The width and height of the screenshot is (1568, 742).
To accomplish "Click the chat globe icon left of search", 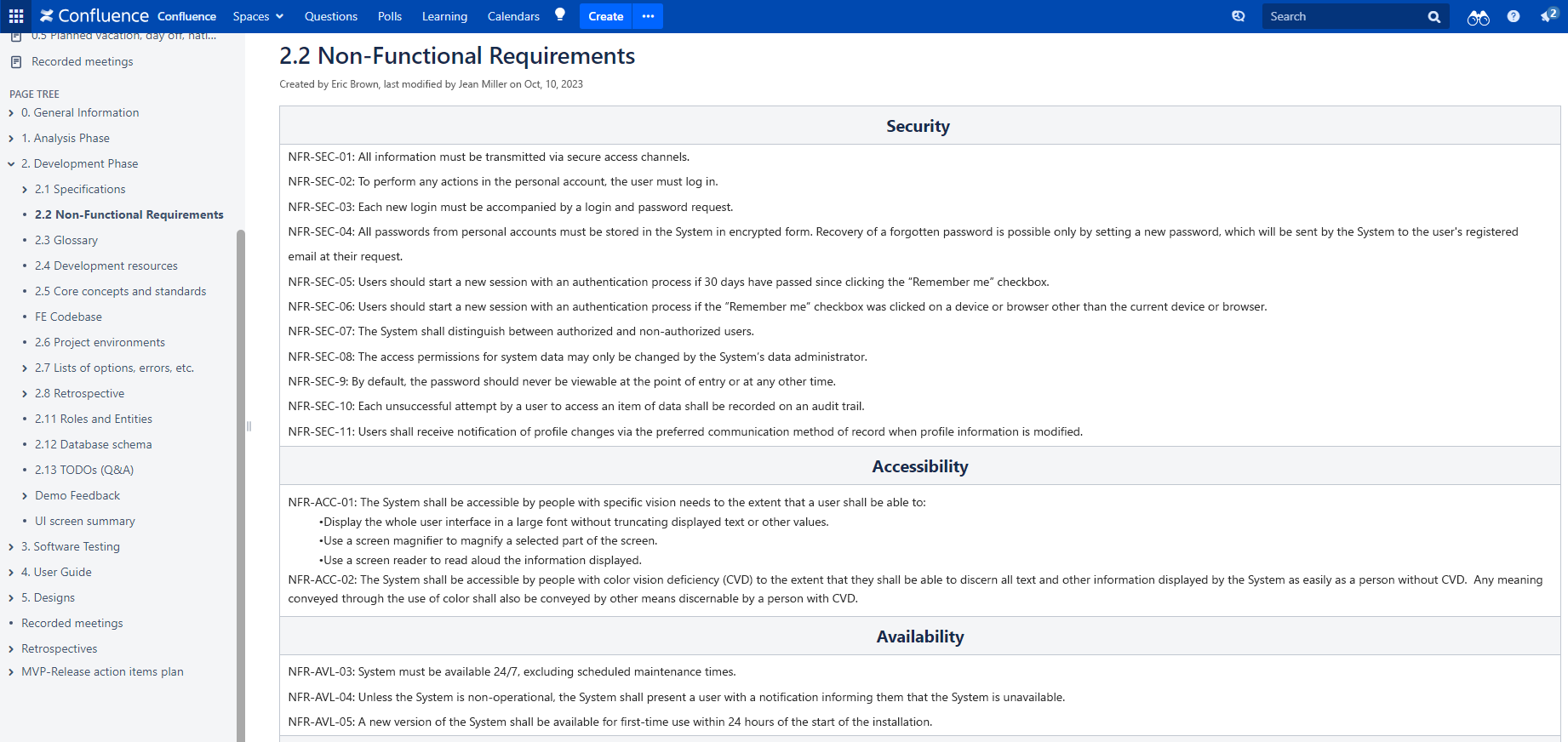I will pyautogui.click(x=1238, y=16).
